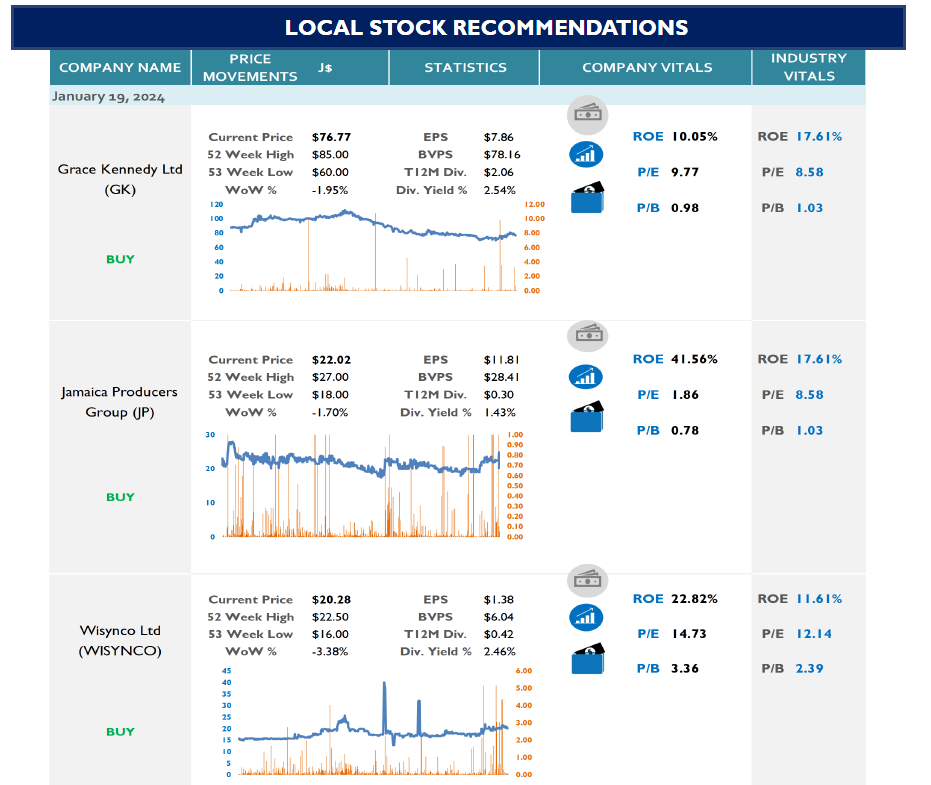Click the cash banknote icon in Jamaica Producers row
Image resolution: width=931 pixels, height=785 pixels.
[x=587, y=335]
